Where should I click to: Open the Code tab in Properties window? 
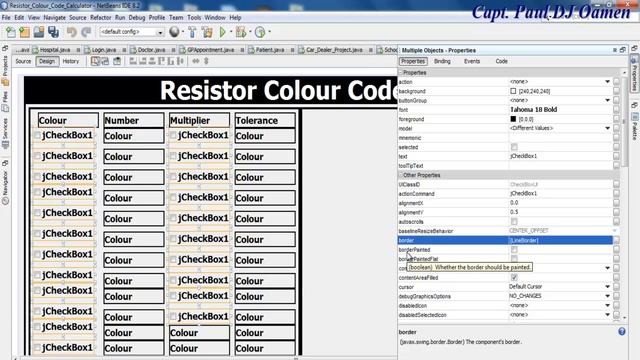pyautogui.click(x=502, y=61)
